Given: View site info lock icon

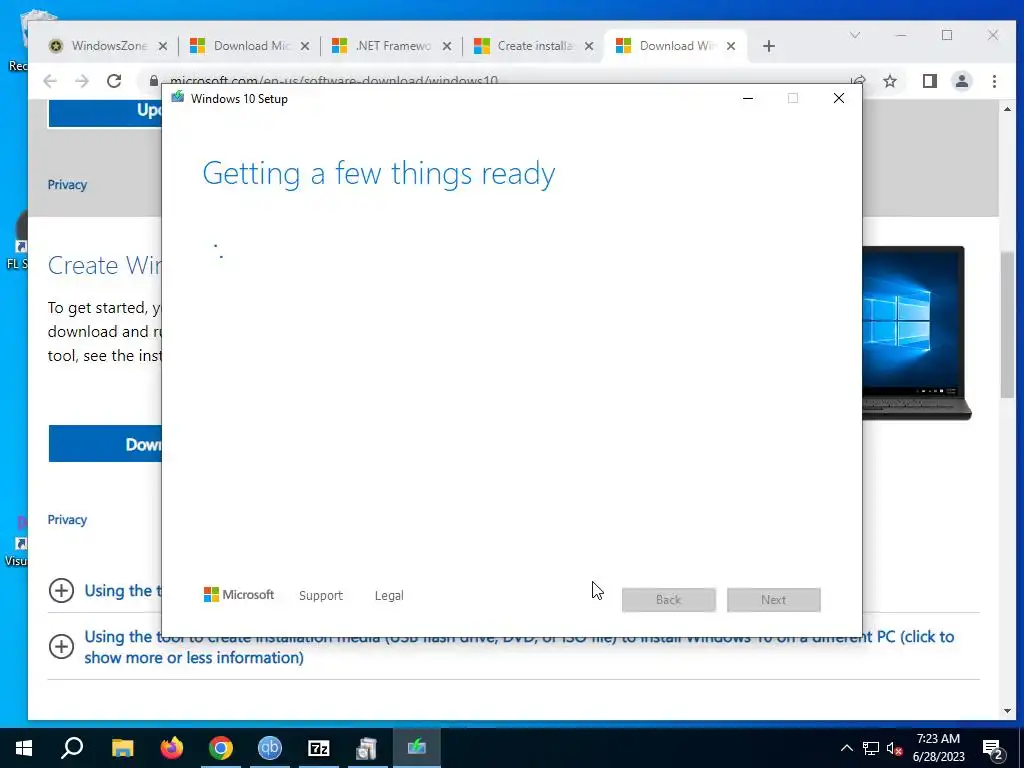Looking at the screenshot, I should click(153, 80).
